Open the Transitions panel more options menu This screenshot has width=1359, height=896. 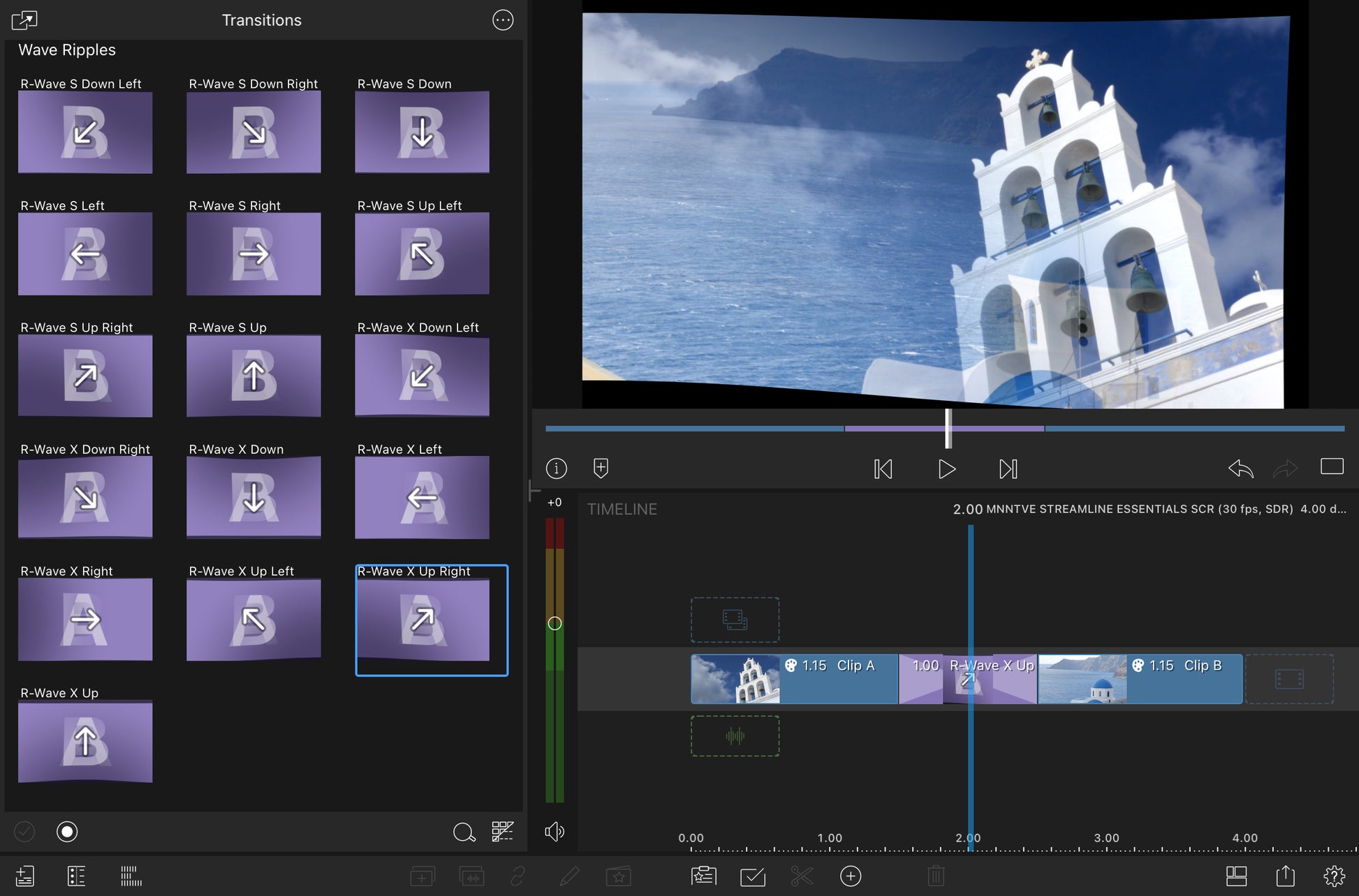503,20
